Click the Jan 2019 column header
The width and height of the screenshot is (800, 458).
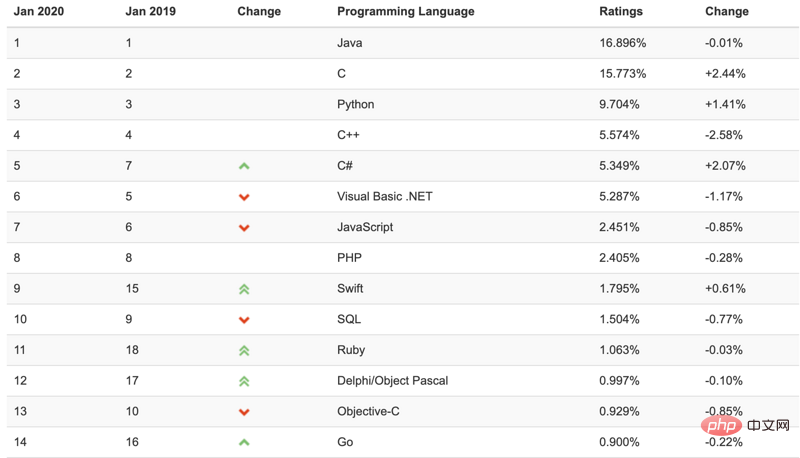pos(151,11)
